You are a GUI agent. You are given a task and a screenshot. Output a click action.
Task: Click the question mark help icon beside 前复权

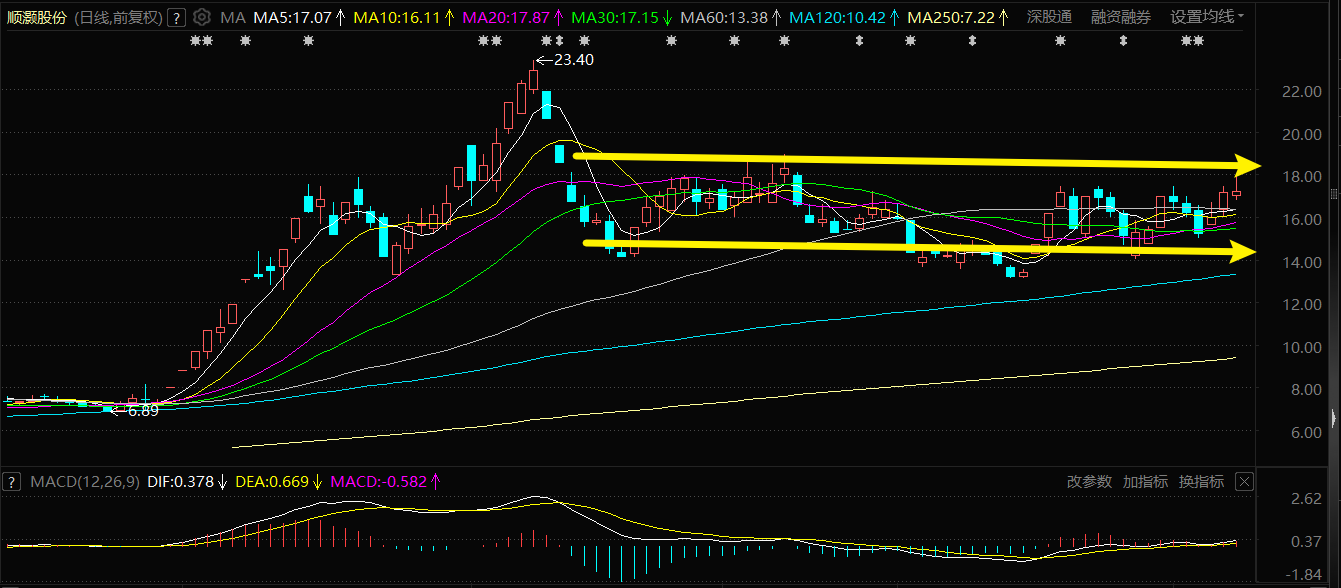pos(176,17)
